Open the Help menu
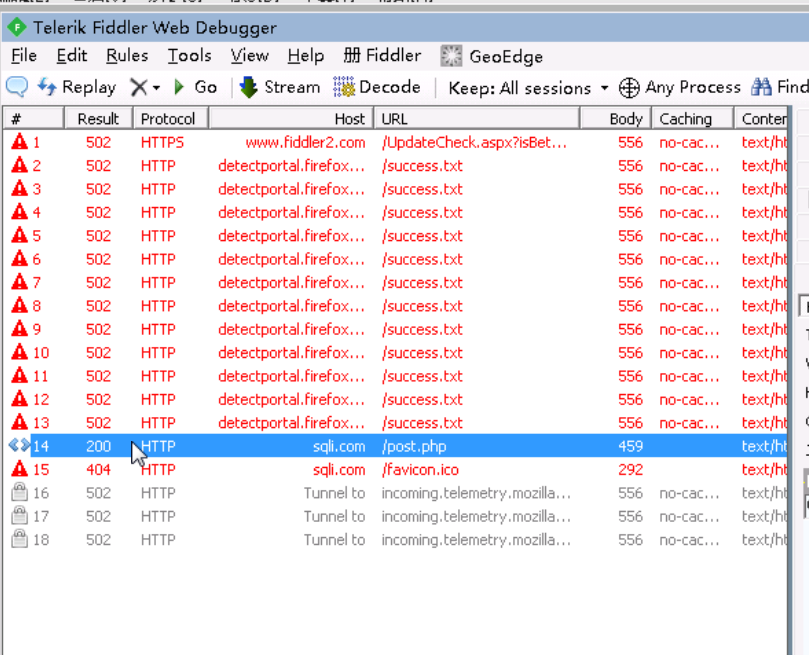Viewport: 809px width, 655px height. [x=305, y=55]
